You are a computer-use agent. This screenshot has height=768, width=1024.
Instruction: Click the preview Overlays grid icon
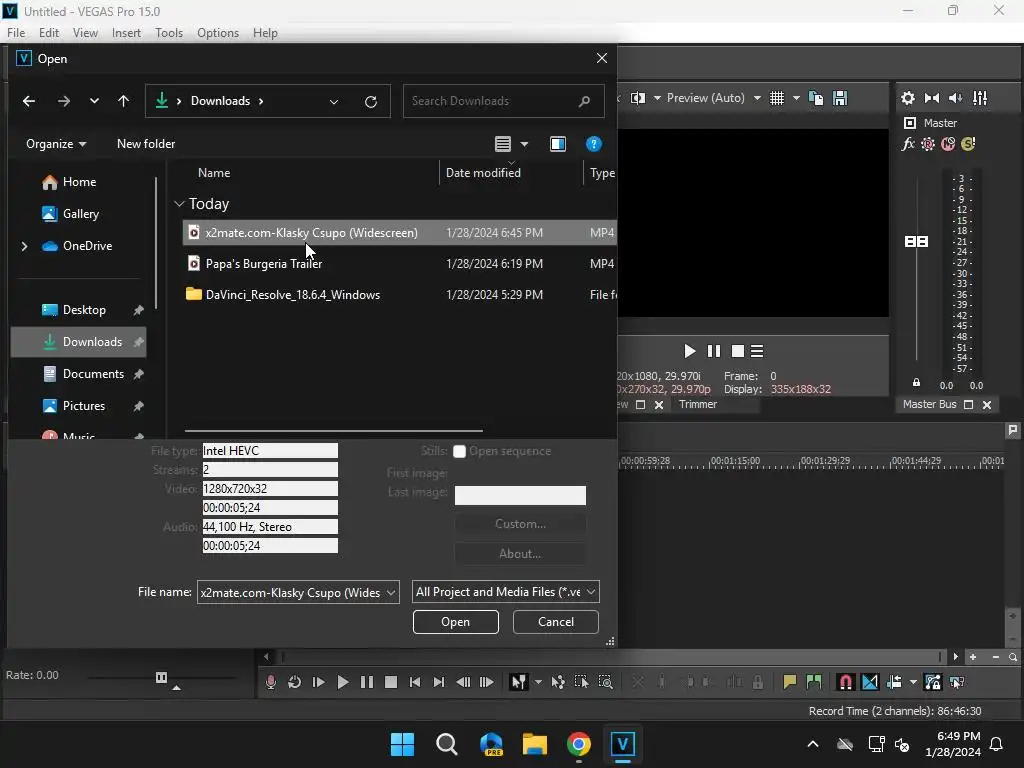tap(776, 98)
